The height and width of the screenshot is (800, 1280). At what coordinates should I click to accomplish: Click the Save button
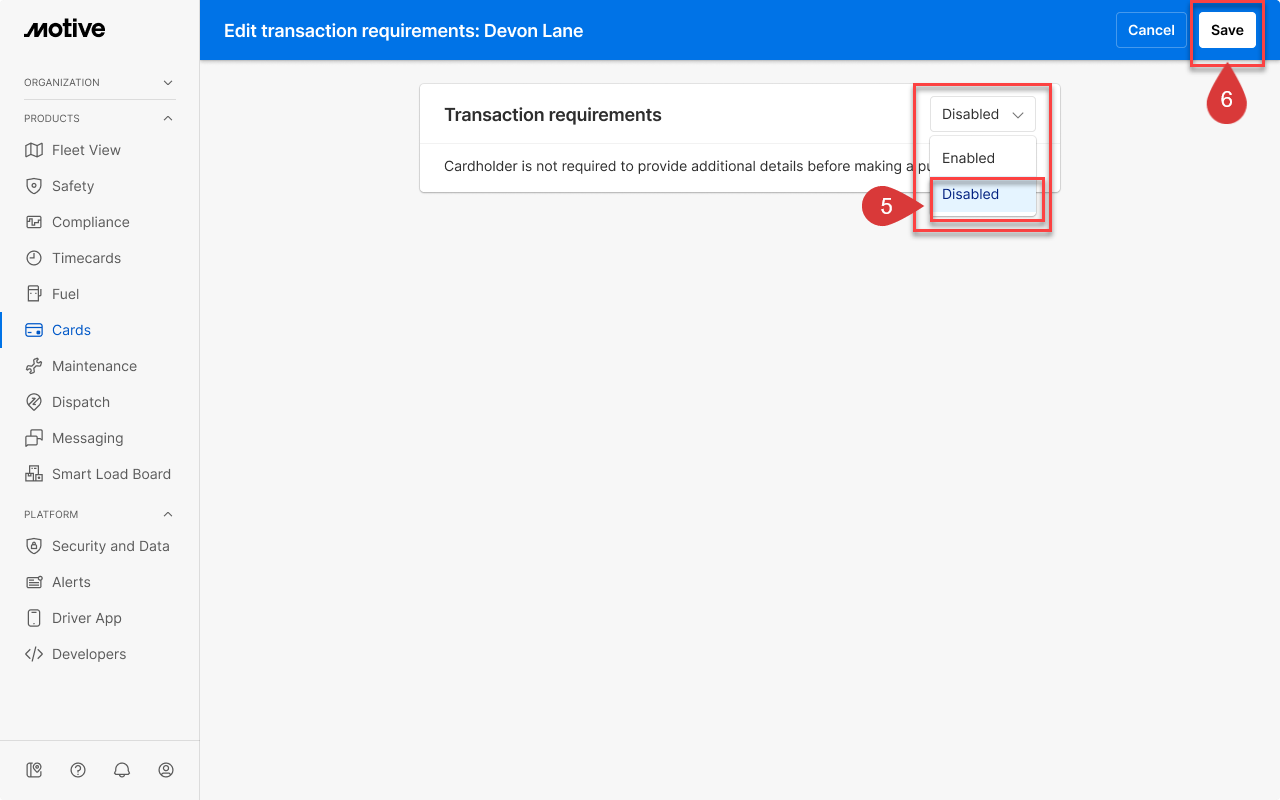pyautogui.click(x=1227, y=30)
